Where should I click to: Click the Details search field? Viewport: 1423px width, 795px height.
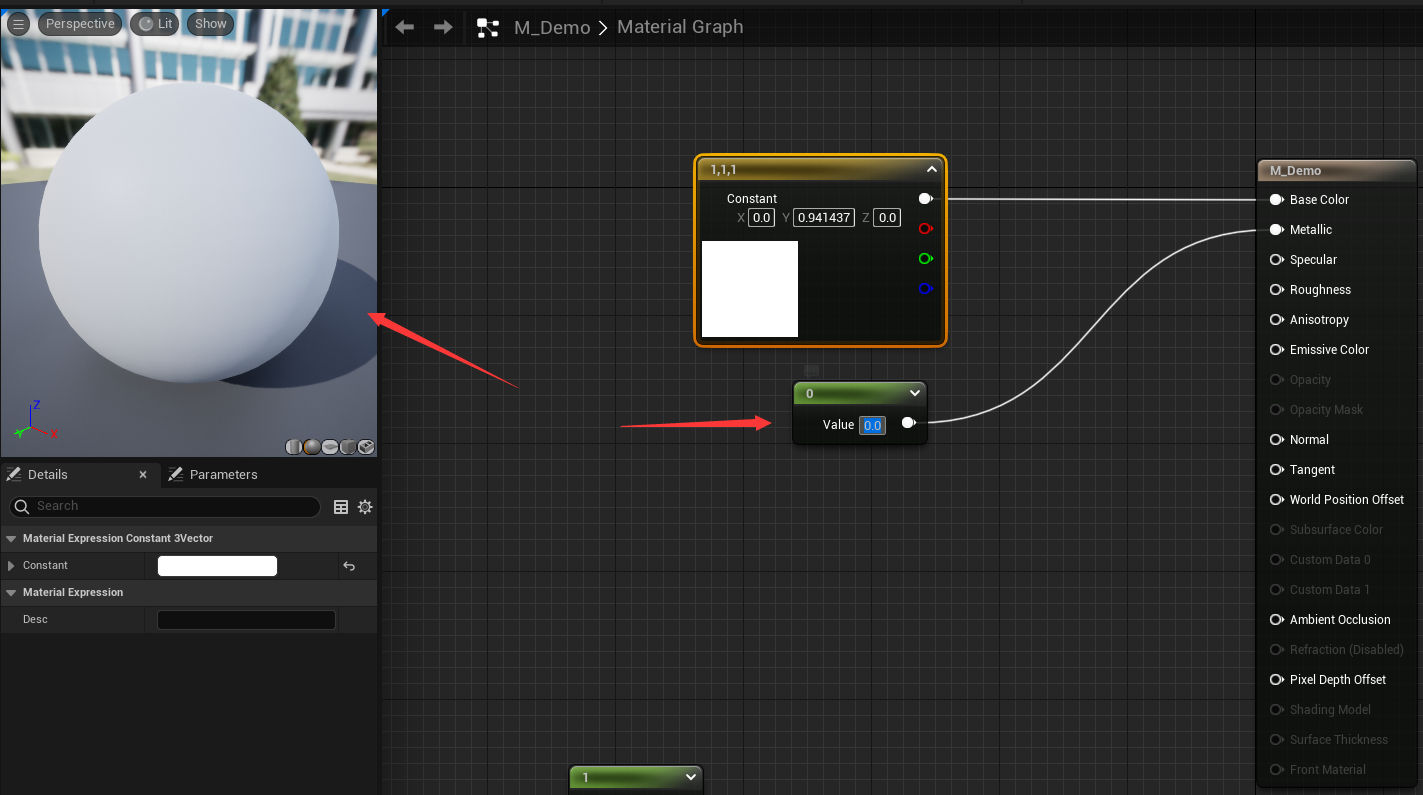point(170,507)
